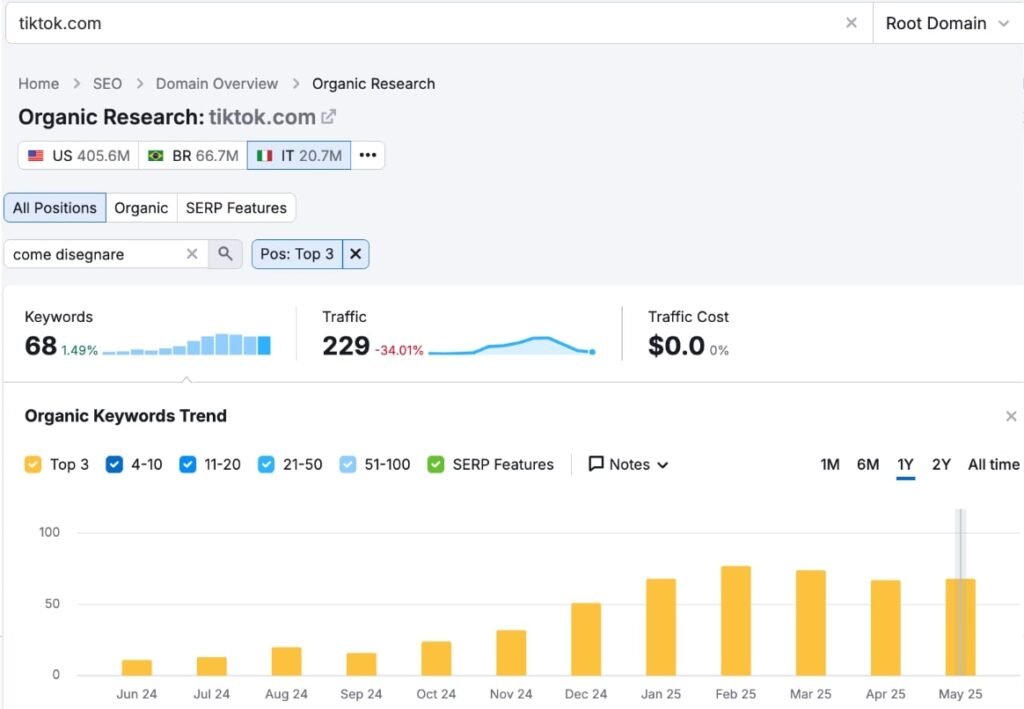The width and height of the screenshot is (1024, 709).
Task: Click the US flag database icon
Action: (36, 155)
